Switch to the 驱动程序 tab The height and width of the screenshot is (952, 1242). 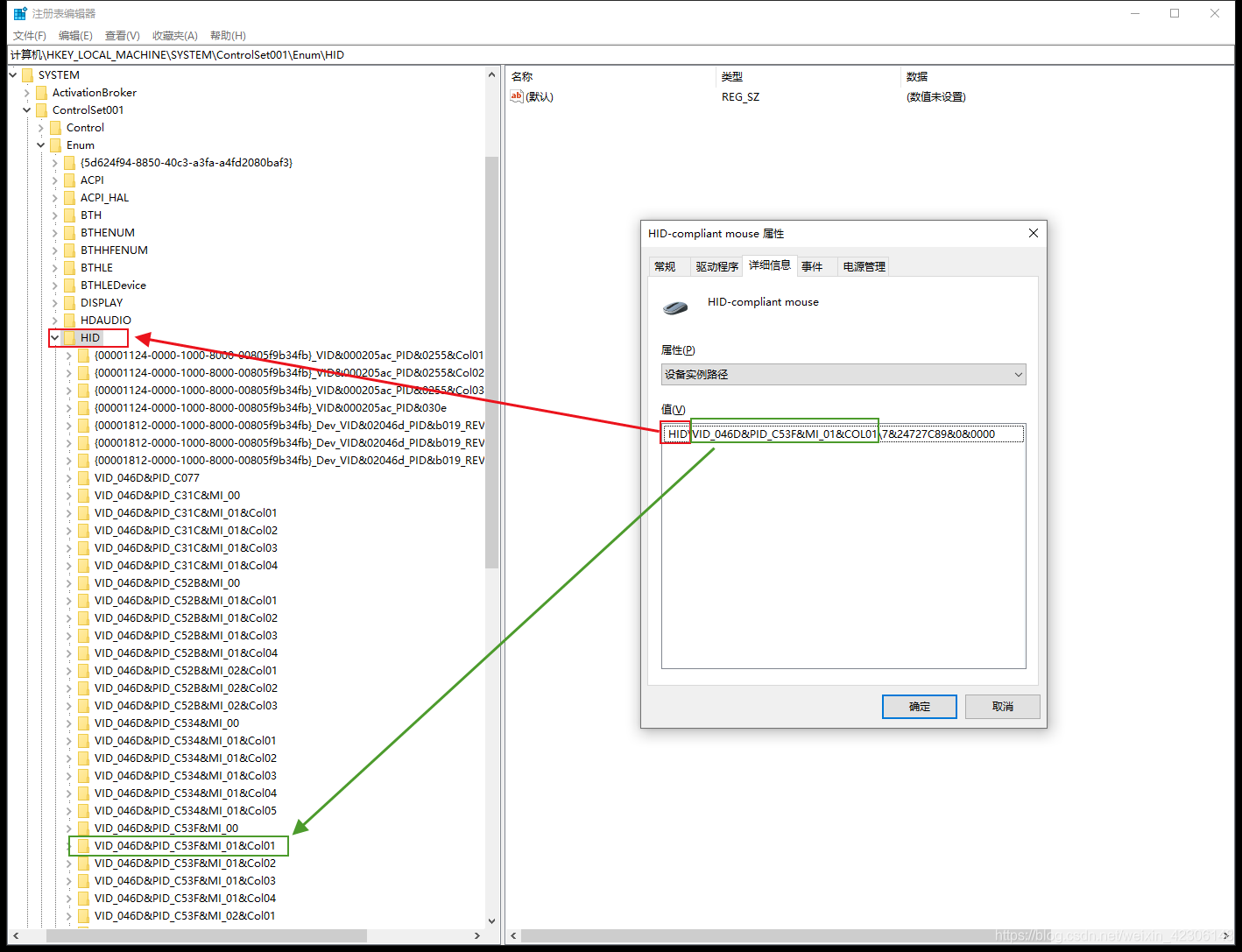click(x=716, y=266)
